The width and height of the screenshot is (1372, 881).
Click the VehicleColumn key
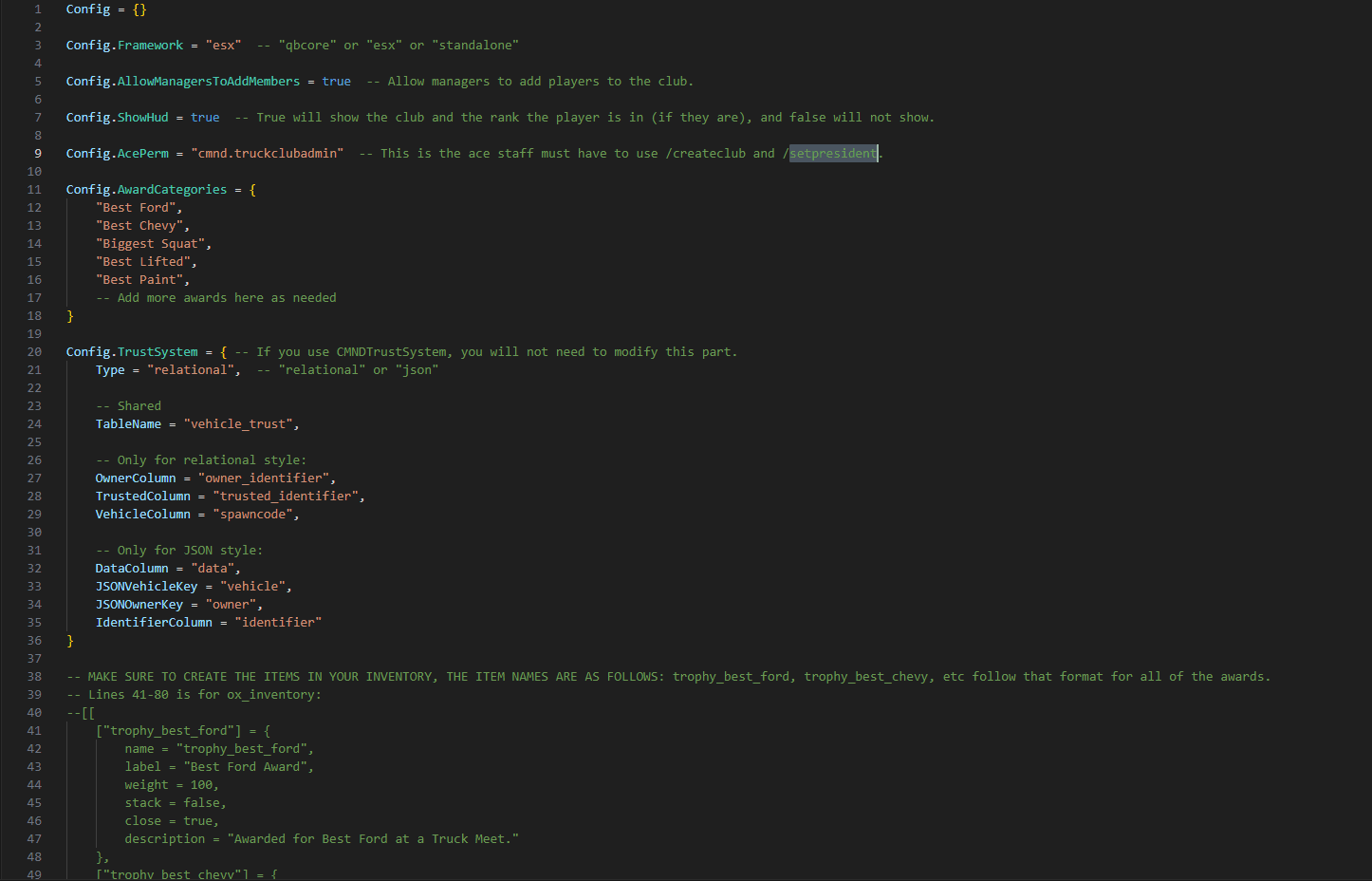pos(143,515)
